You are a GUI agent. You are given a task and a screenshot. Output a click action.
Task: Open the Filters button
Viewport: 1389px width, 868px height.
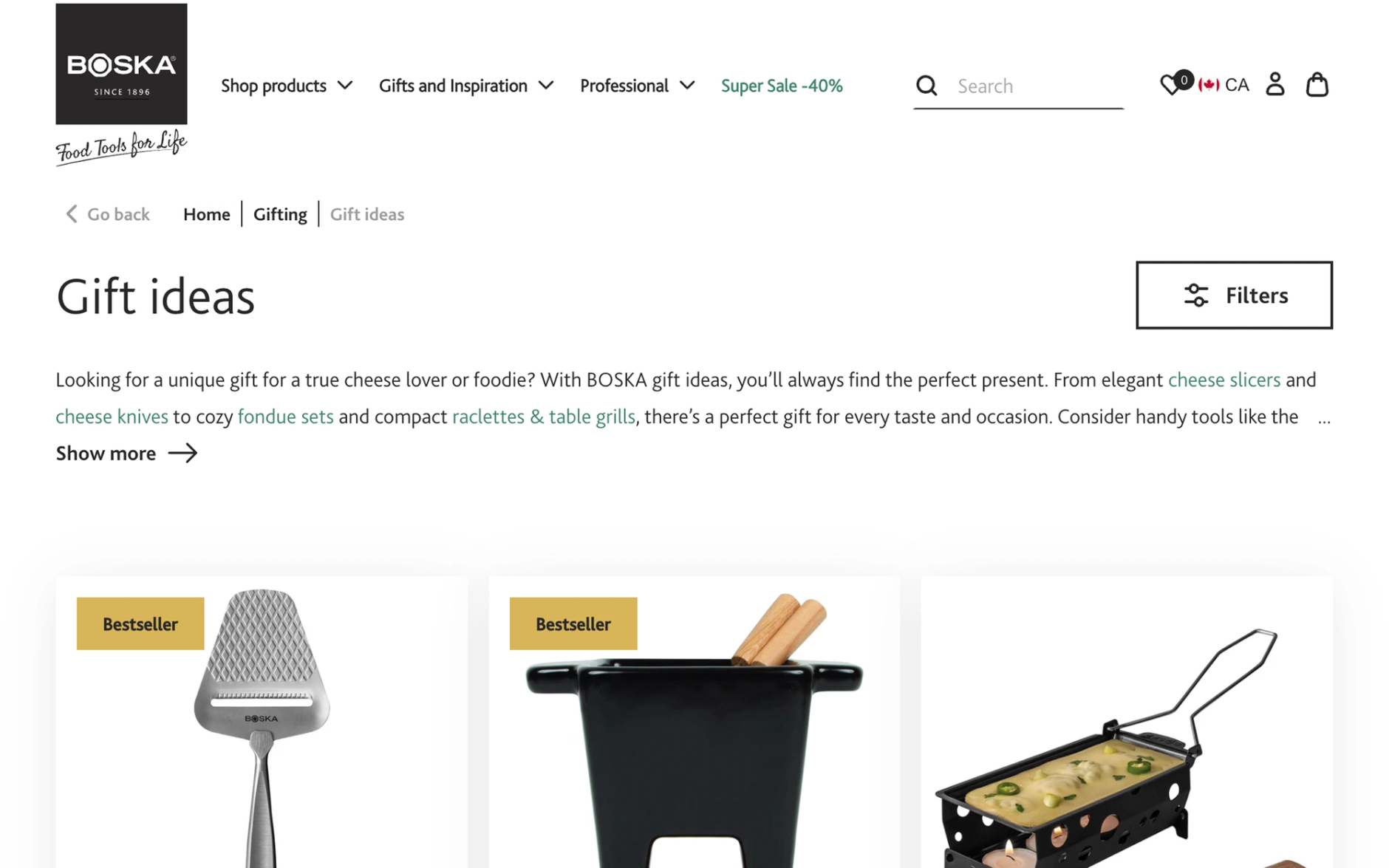click(x=1234, y=295)
